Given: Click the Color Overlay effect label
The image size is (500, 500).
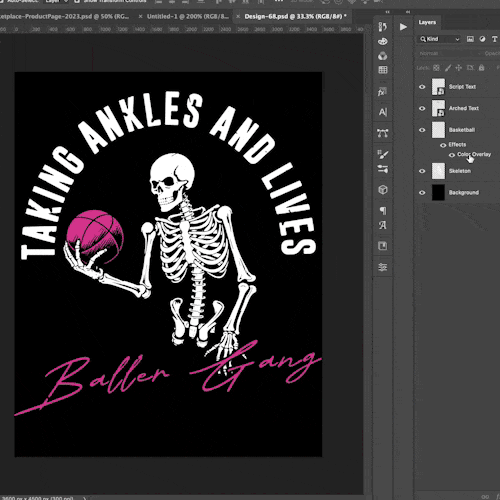Looking at the screenshot, I should pos(474,155).
